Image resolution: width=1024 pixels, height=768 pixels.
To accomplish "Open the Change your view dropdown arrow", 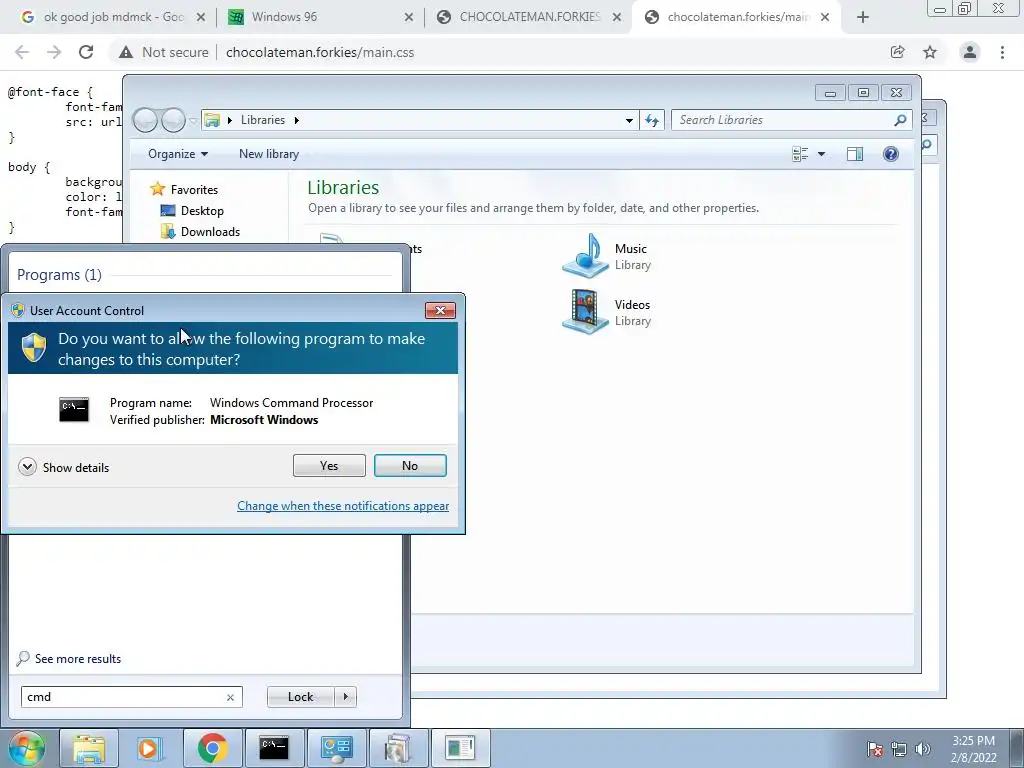I will pos(821,154).
